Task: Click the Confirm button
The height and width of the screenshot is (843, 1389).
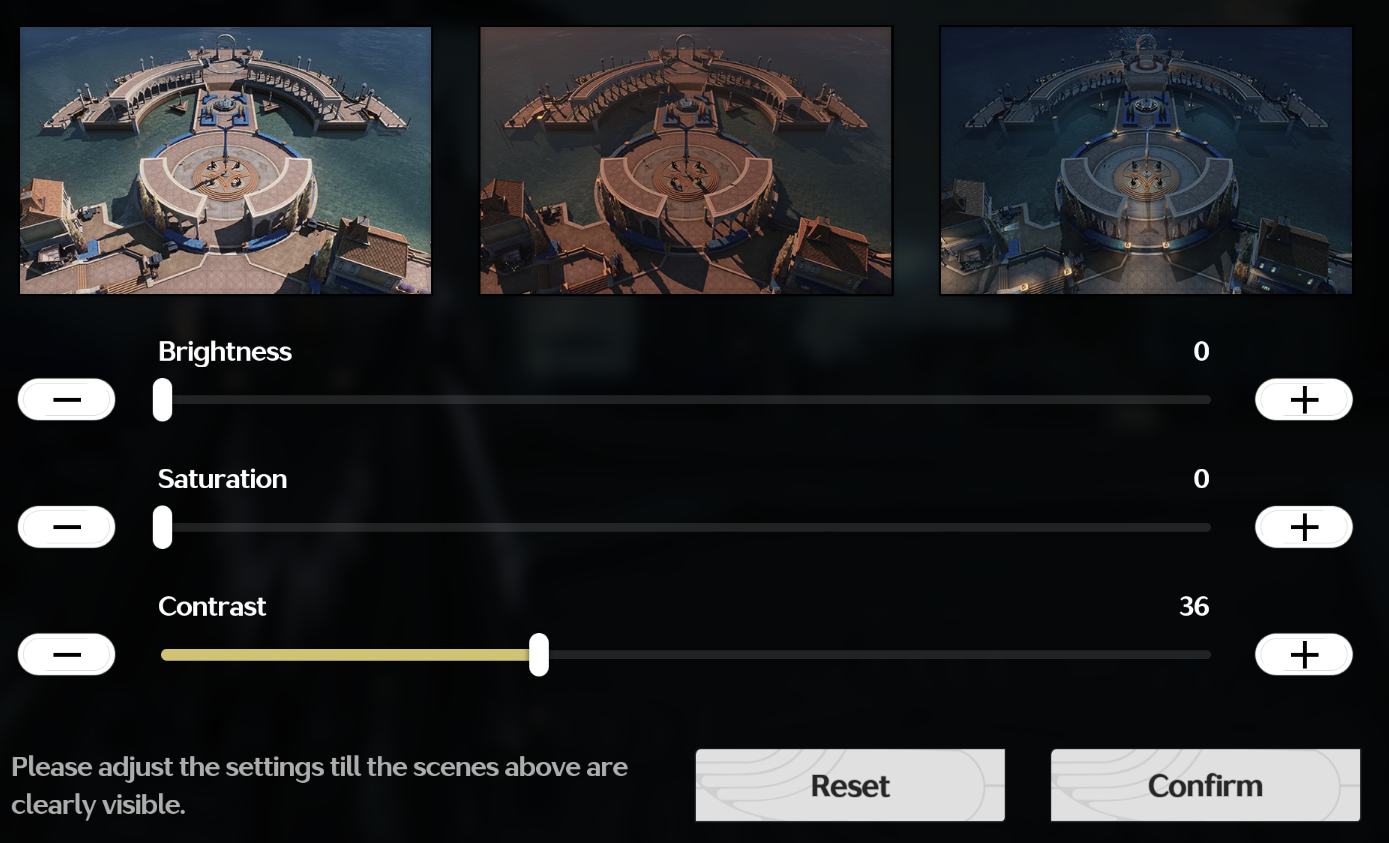Action: tap(1205, 785)
